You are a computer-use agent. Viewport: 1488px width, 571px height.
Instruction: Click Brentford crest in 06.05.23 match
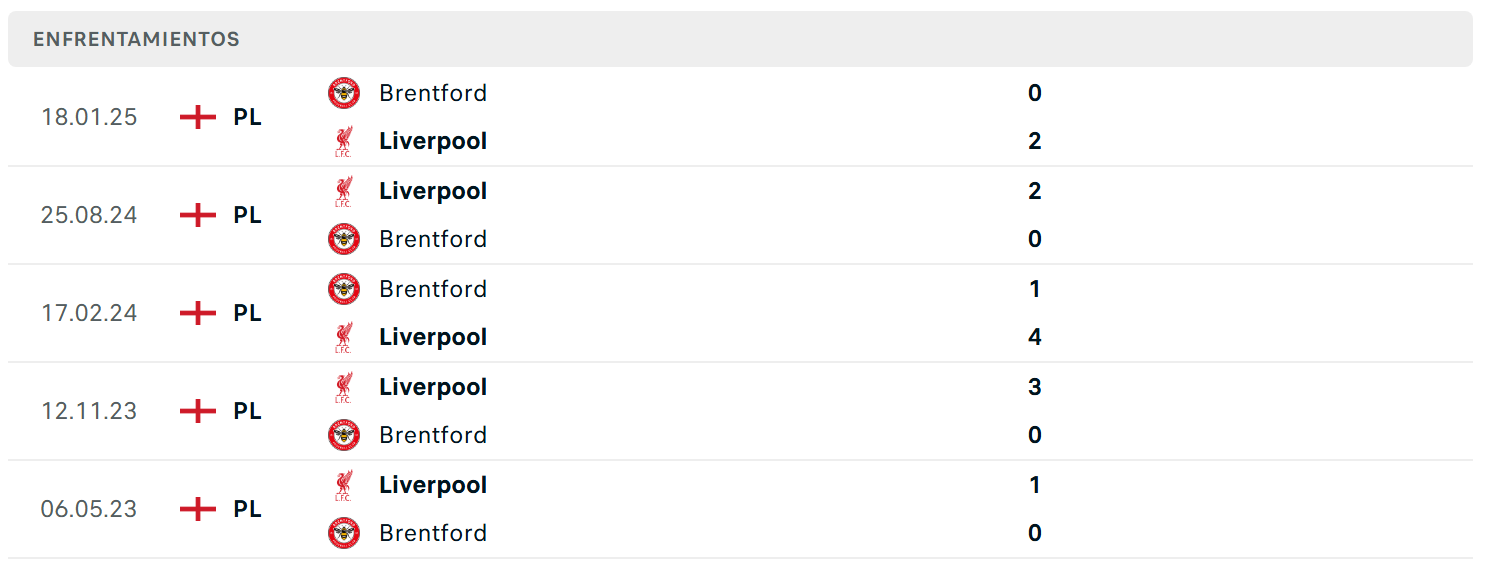(344, 533)
